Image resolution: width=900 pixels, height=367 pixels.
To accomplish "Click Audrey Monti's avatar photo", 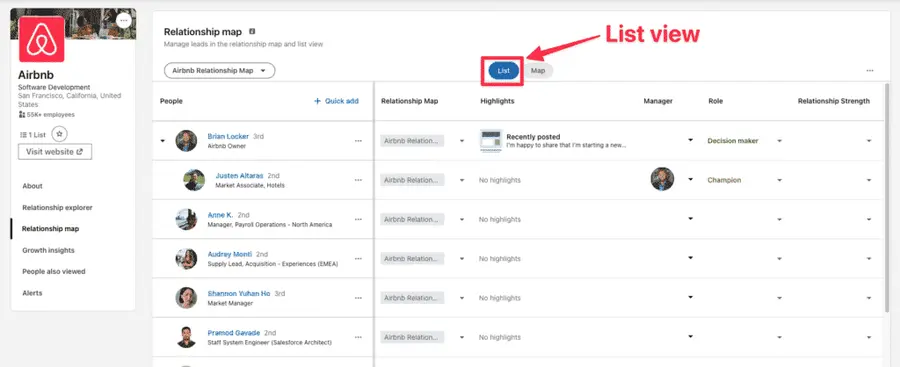I will coord(186,258).
